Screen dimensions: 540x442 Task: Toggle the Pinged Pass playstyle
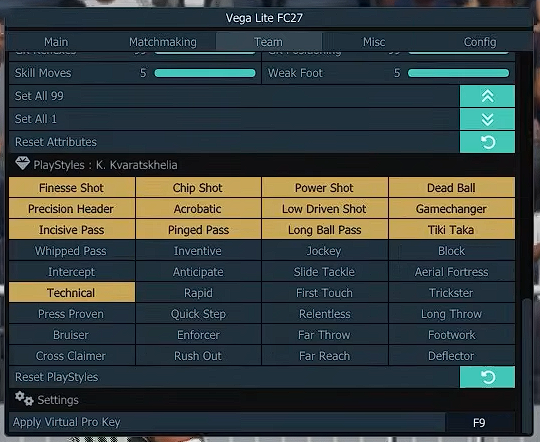coord(198,230)
